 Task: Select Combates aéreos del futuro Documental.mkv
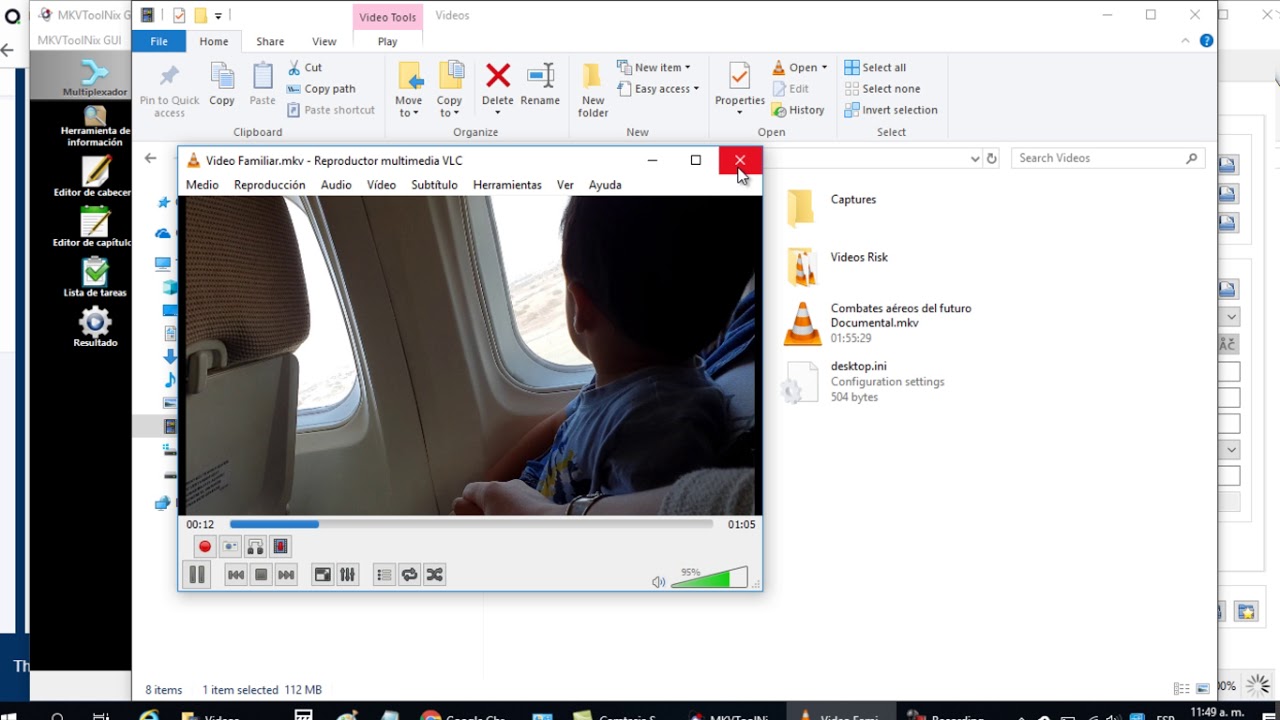[880, 323]
